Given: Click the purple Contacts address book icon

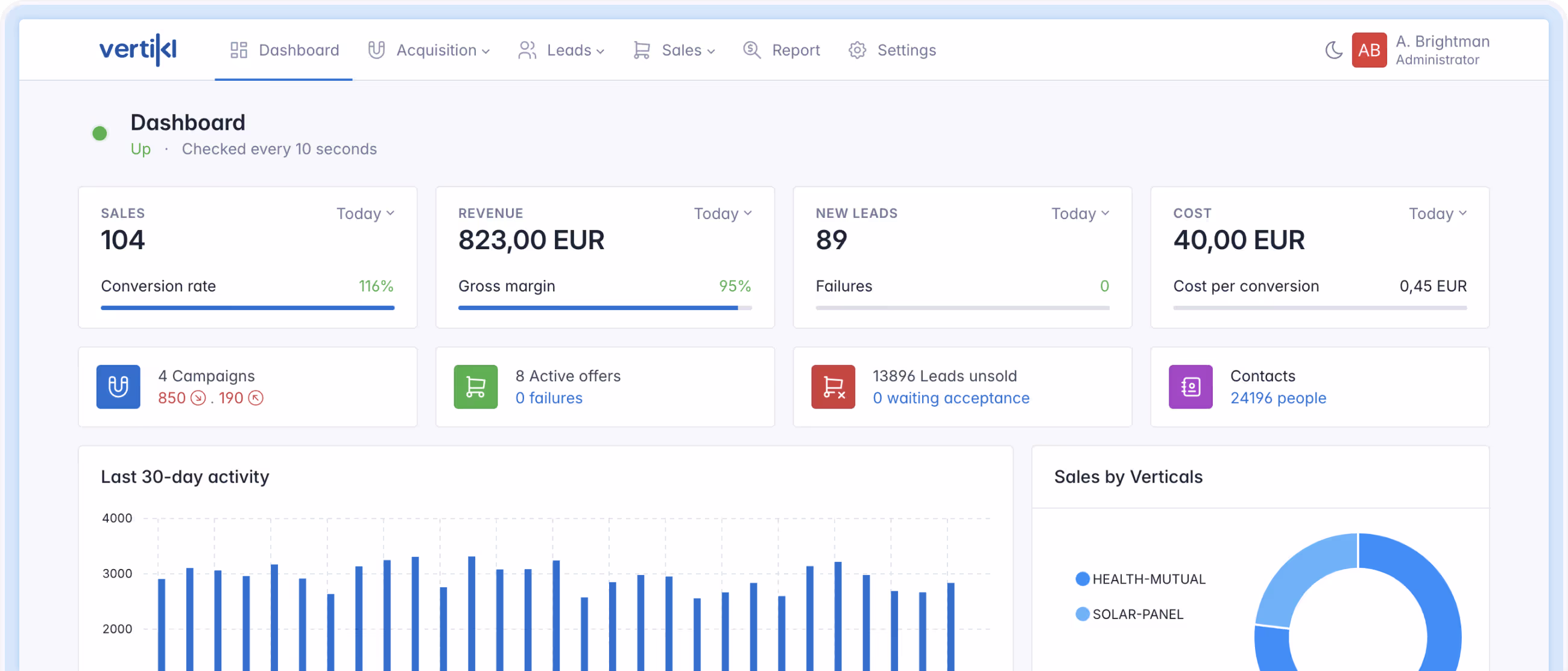Looking at the screenshot, I should coord(1190,387).
